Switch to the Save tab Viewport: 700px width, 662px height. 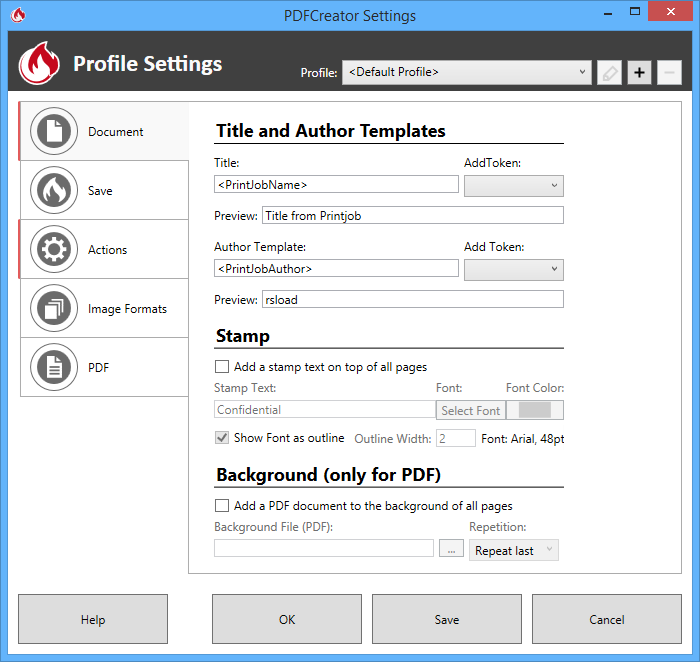point(104,190)
